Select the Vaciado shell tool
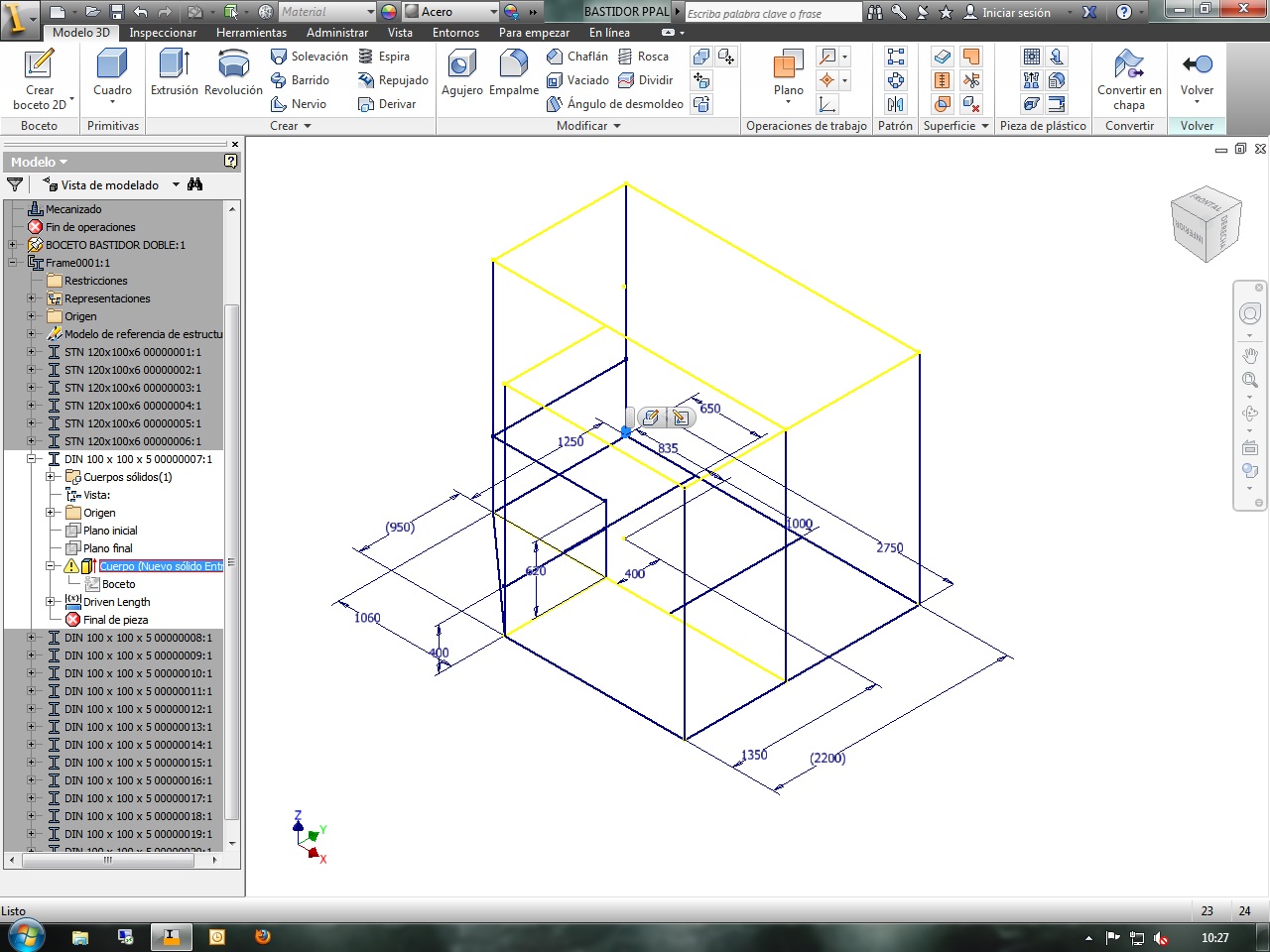 coord(577,80)
